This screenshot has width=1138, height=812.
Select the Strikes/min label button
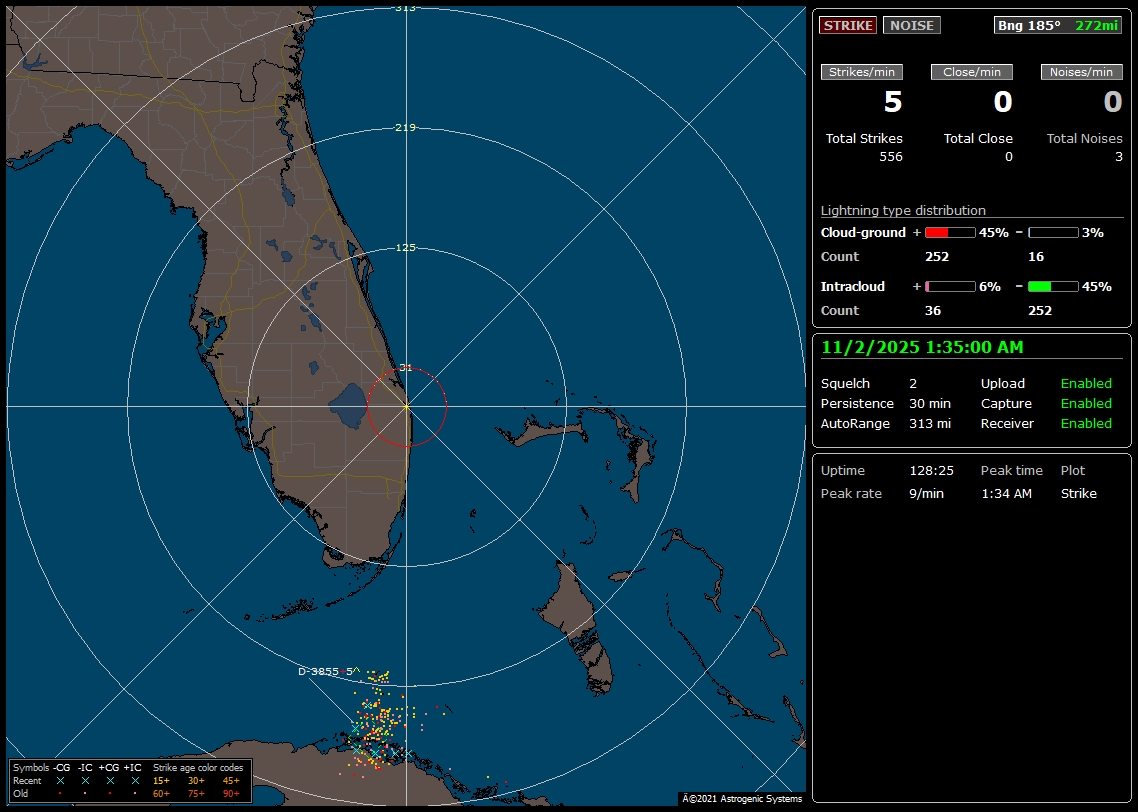[x=862, y=72]
